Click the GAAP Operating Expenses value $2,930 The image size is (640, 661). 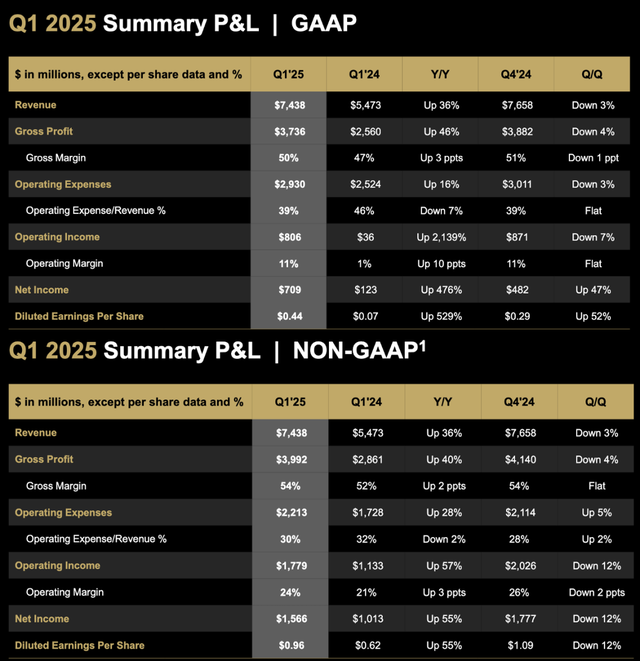(x=287, y=184)
